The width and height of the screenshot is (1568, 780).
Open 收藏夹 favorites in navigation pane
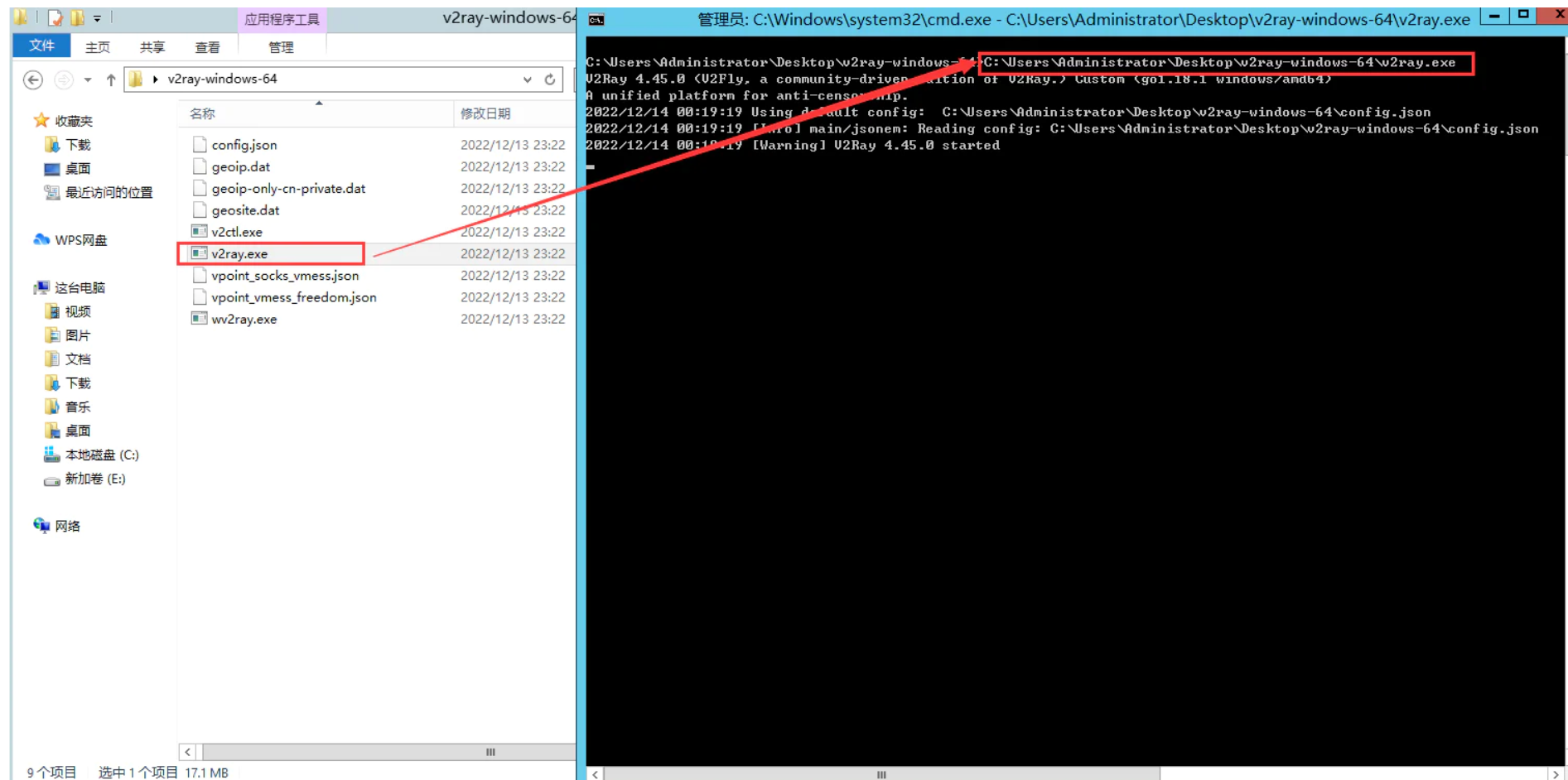[x=73, y=121]
